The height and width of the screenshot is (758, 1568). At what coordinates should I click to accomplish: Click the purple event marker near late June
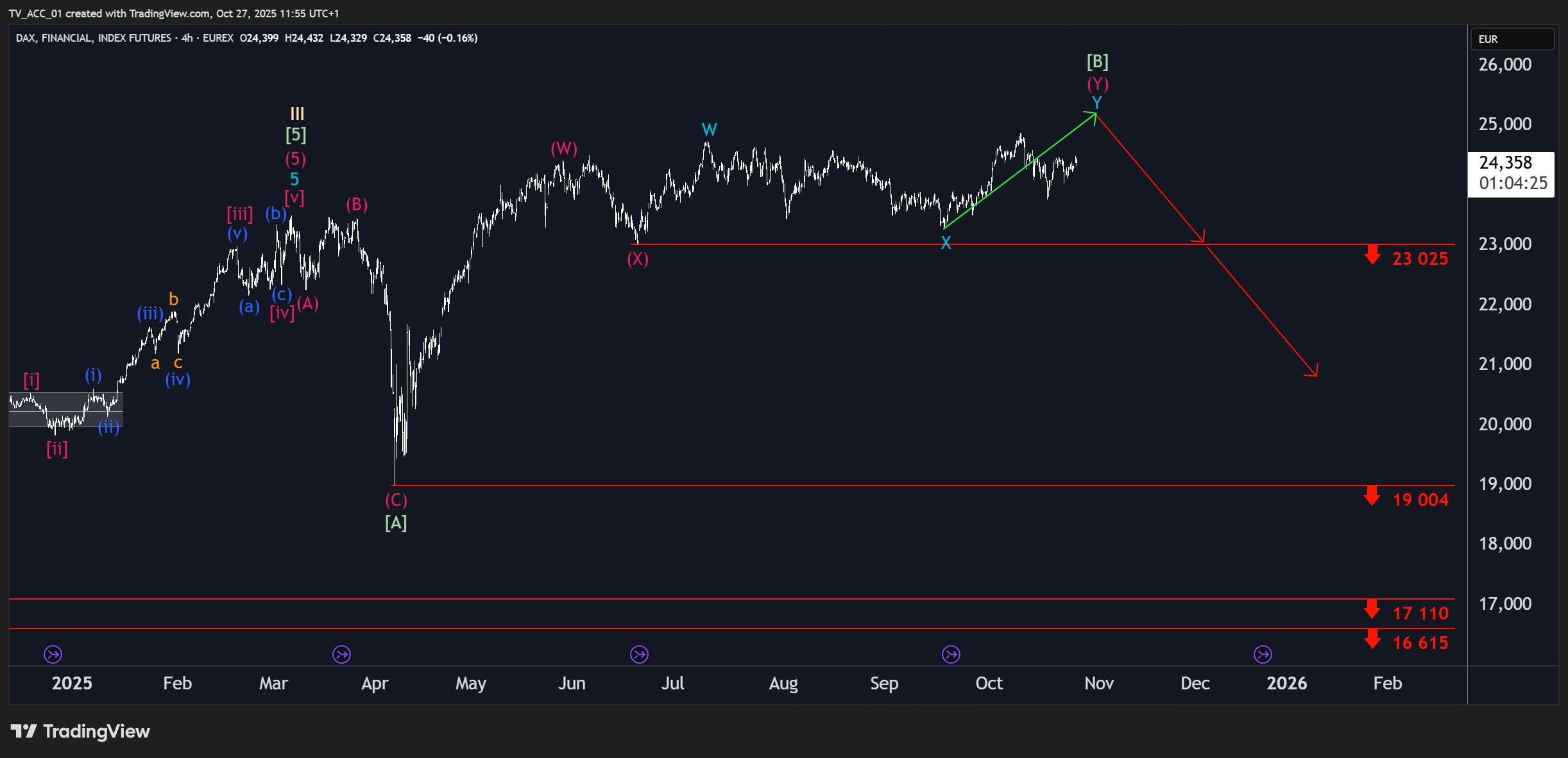pyautogui.click(x=639, y=654)
